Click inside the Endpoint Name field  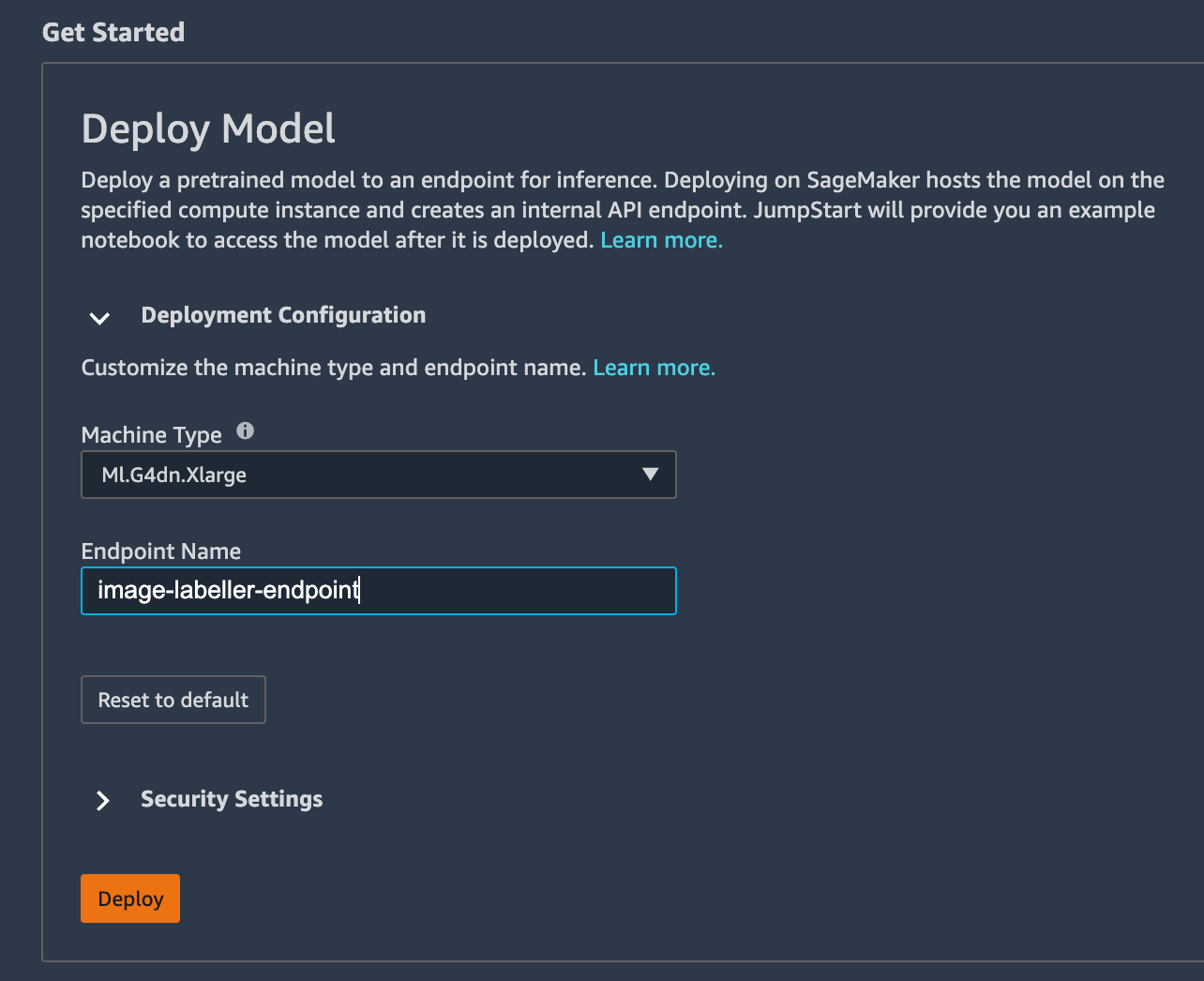tap(379, 591)
